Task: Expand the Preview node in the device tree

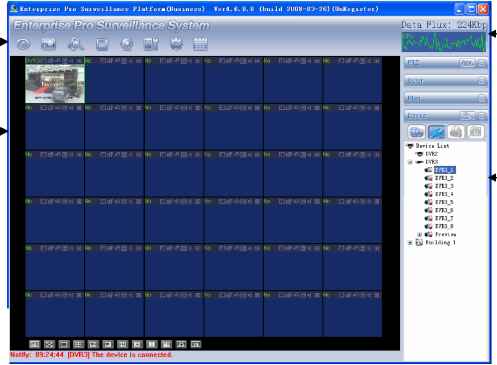Action: coord(420,235)
